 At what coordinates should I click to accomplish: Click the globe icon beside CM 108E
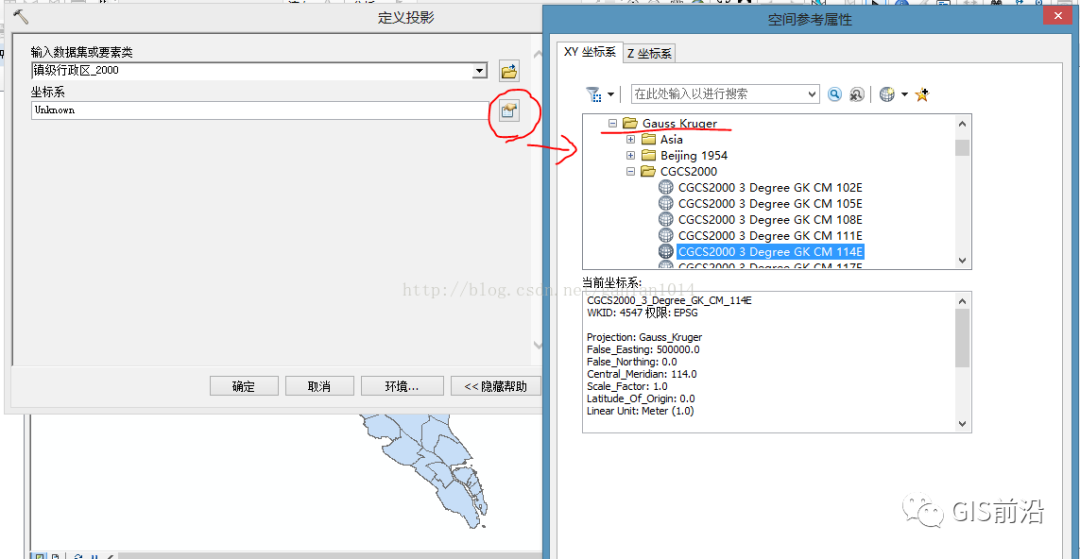pos(665,220)
